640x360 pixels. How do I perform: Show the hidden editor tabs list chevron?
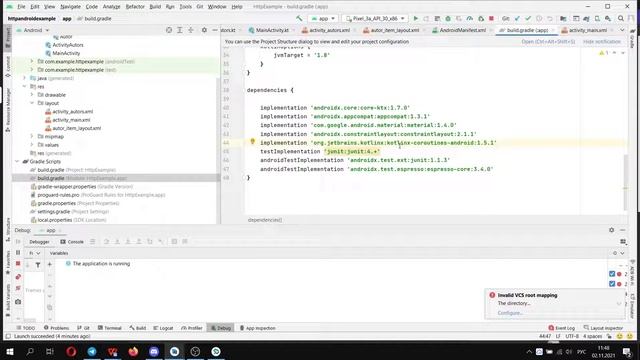coord(622,30)
